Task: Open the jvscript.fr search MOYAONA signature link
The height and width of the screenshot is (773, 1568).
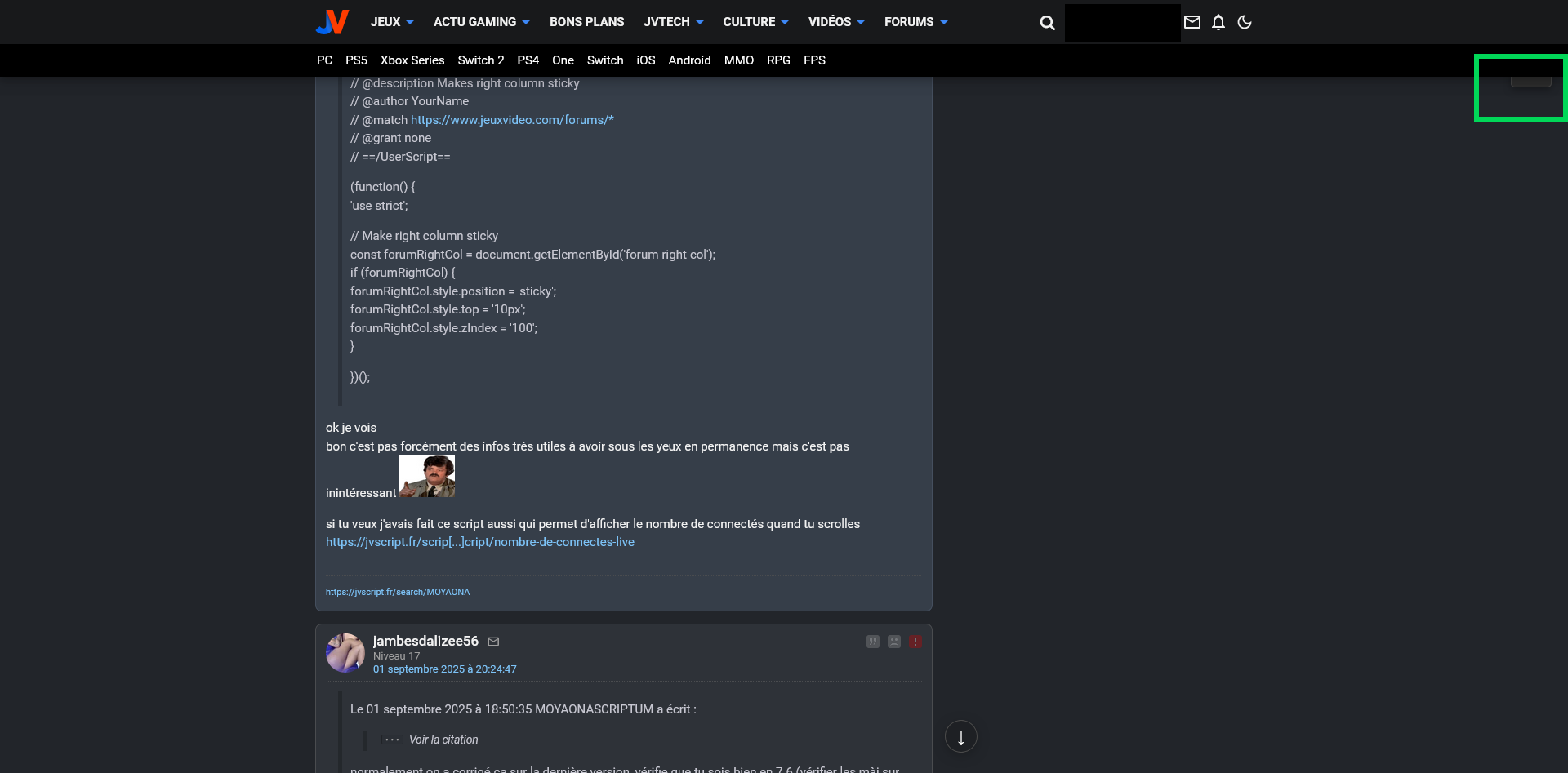Action: 398,592
